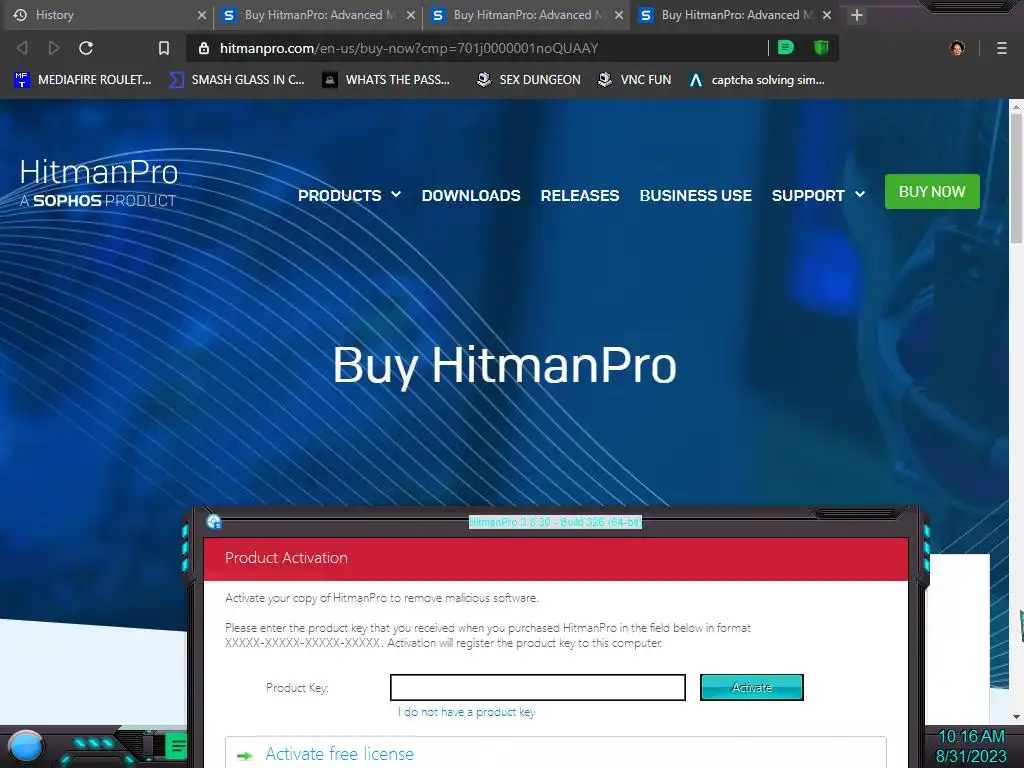Viewport: 1024px width, 768px height.
Task: Click the green taskbar app icon
Action: coord(176,746)
